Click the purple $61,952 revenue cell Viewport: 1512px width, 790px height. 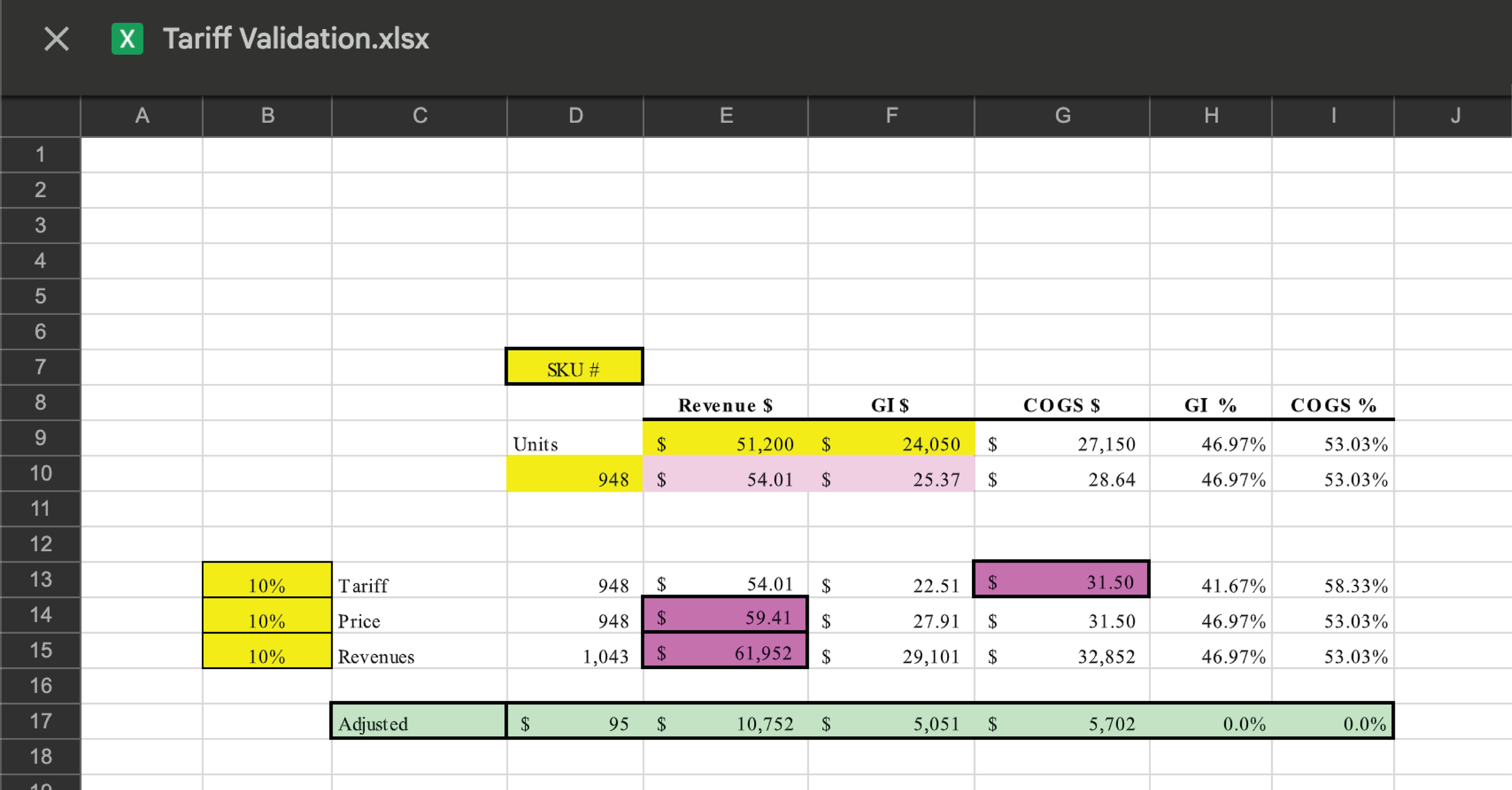pyautogui.click(x=725, y=651)
